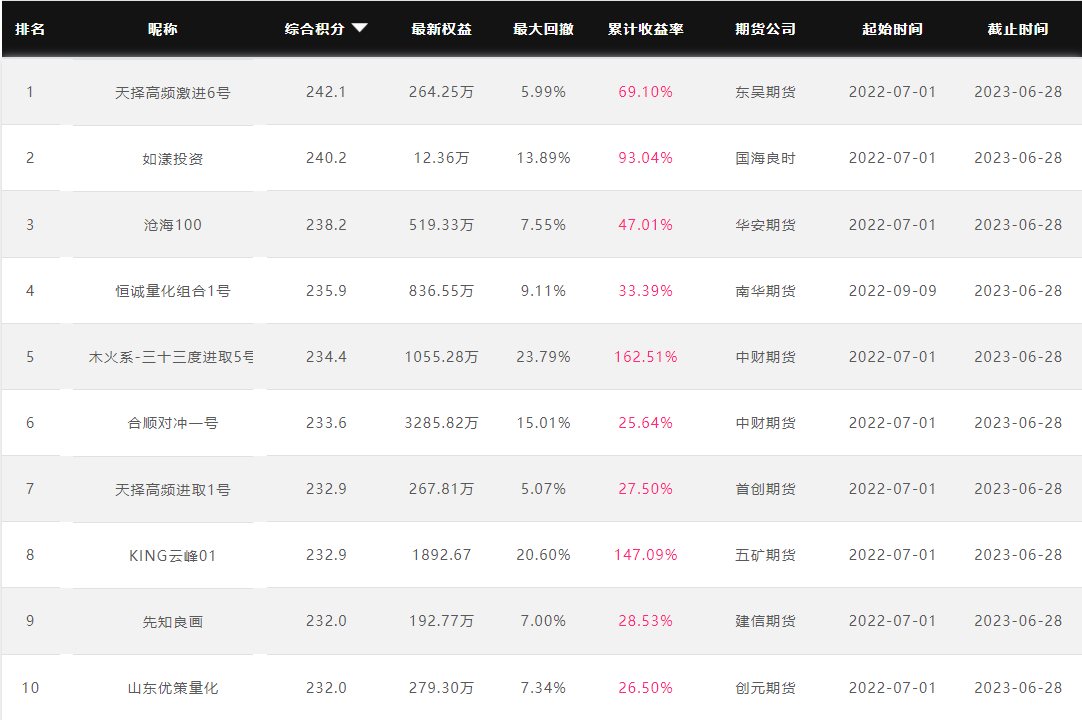Click the 截止时间 column header
Image resolution: width=1082 pixels, height=720 pixels.
1018,29
